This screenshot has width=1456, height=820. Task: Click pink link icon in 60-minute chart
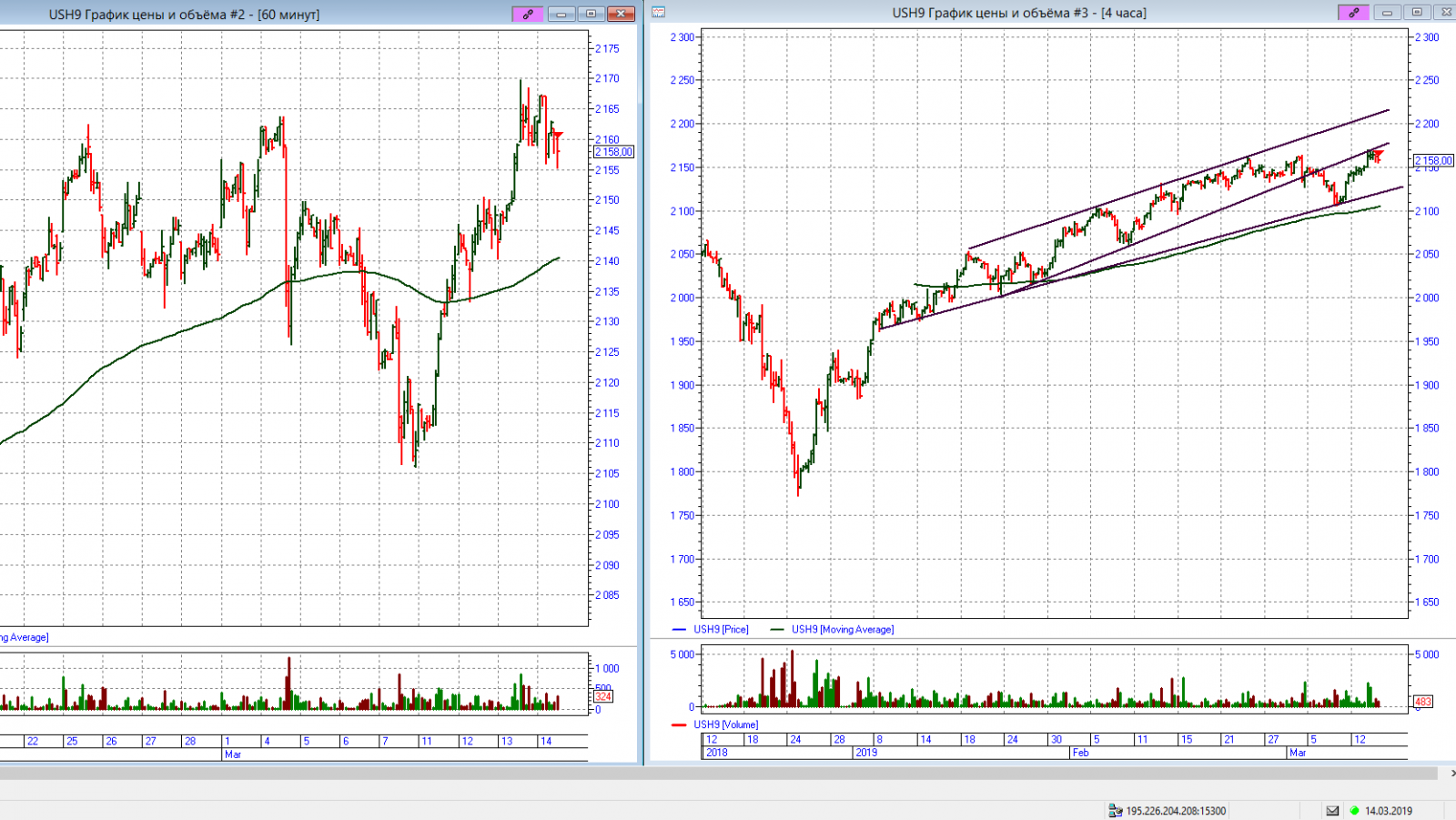[x=528, y=14]
